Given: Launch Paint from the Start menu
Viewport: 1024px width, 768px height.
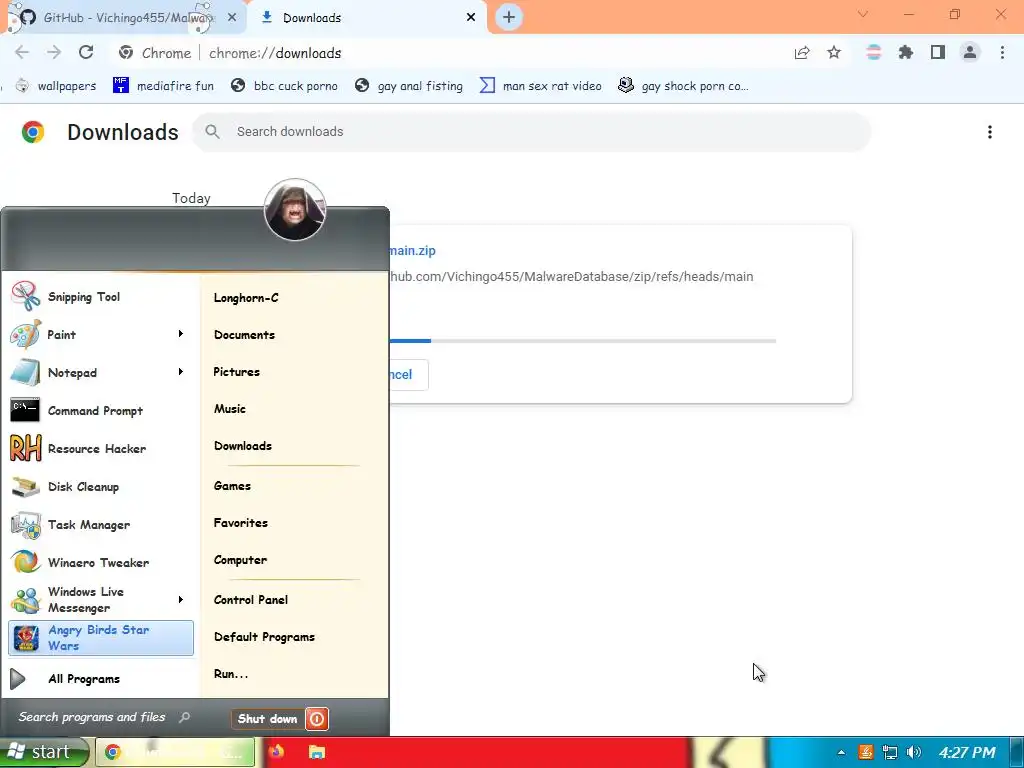Looking at the screenshot, I should [61, 334].
